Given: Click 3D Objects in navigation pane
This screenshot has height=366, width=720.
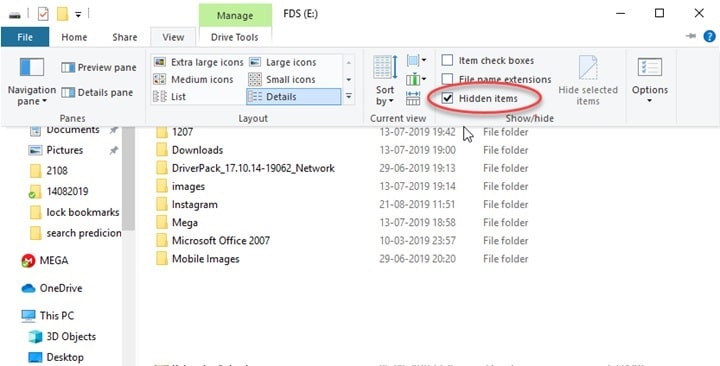Looking at the screenshot, I should [71, 337].
